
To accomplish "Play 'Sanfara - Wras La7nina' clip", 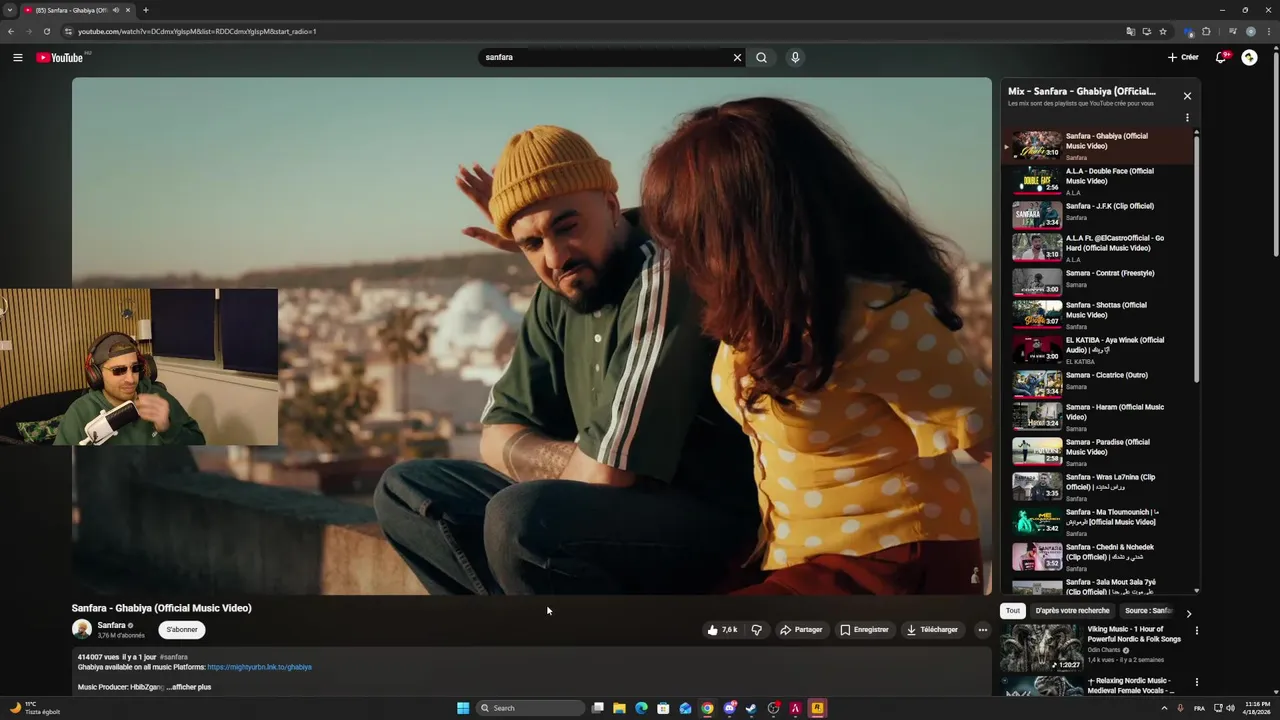I will coord(1097,487).
